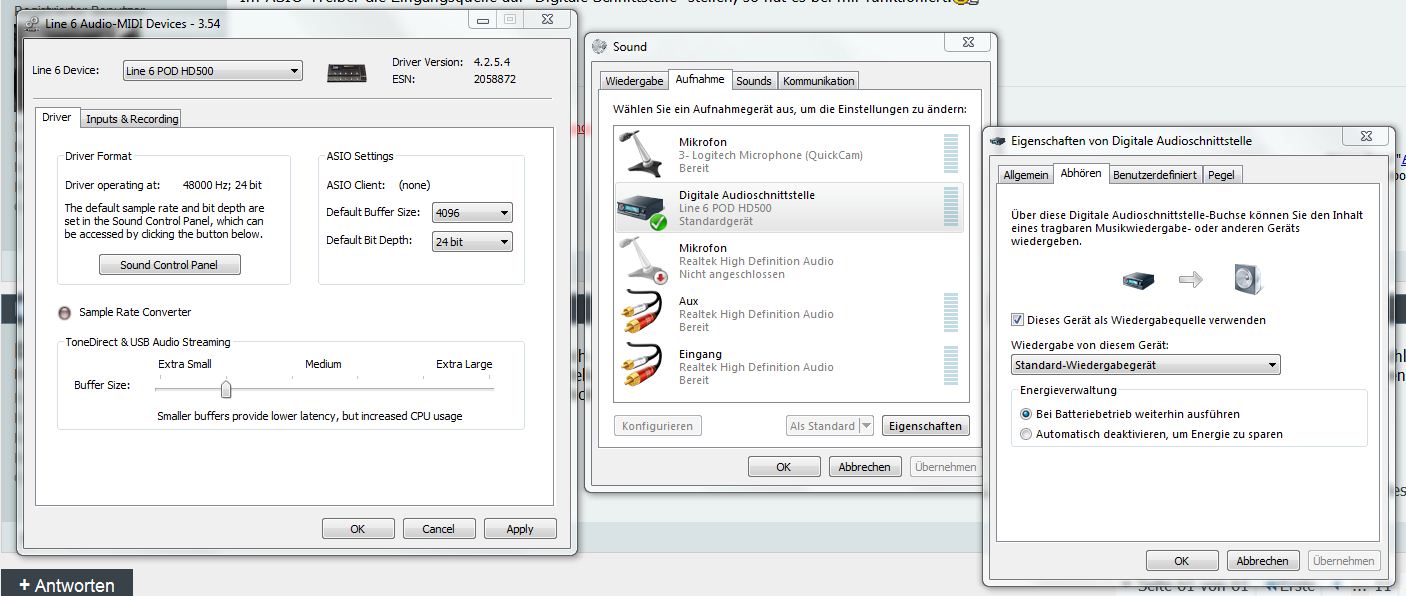
Task: Select 'Automatisch deaktivieren, um Energie zu sparen'
Action: tap(1025, 434)
